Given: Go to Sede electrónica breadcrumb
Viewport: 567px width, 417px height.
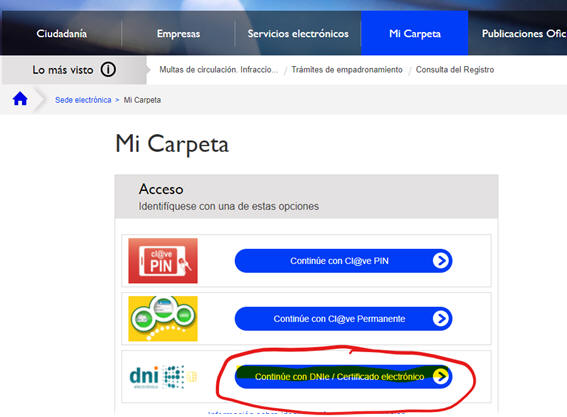Looking at the screenshot, I should 83,100.
